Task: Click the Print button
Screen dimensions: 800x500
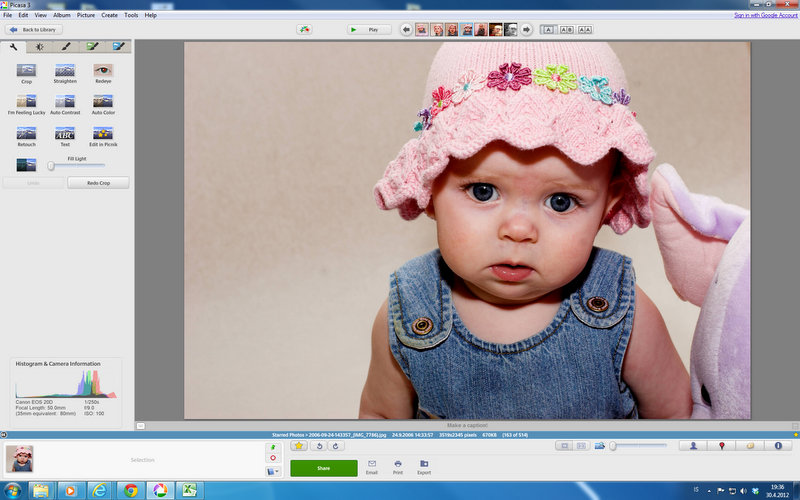Action: click(397, 467)
